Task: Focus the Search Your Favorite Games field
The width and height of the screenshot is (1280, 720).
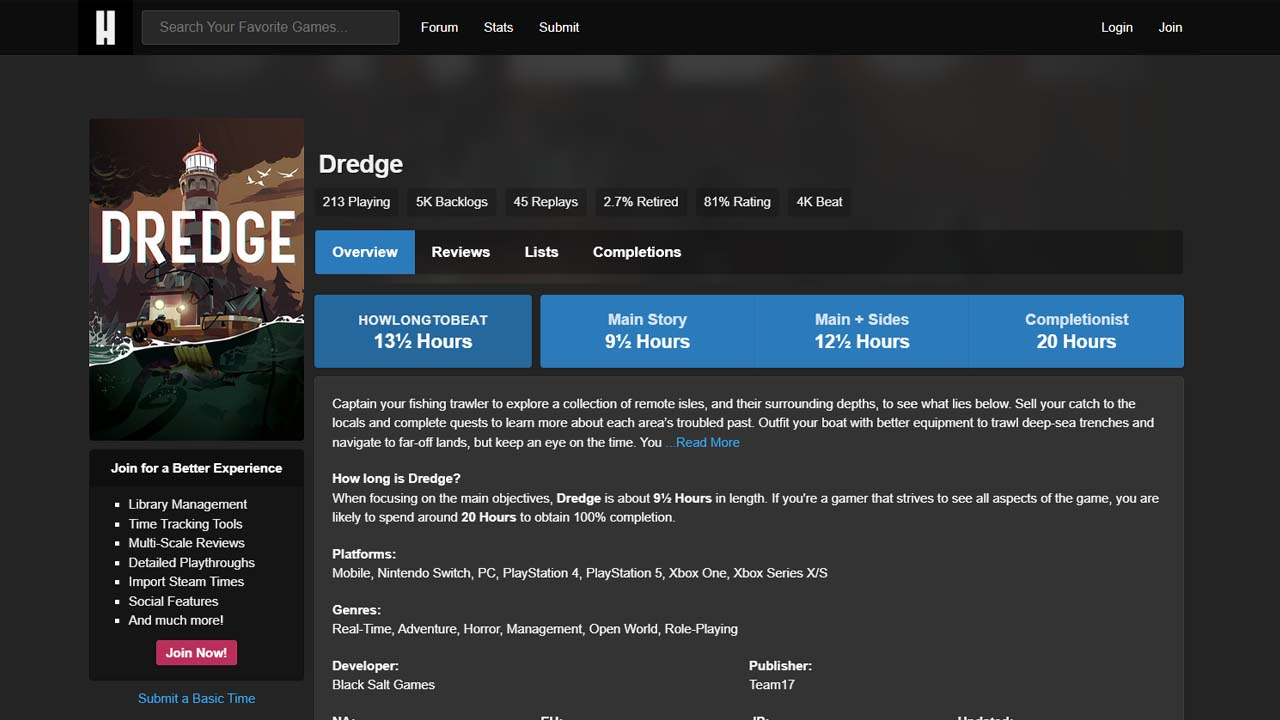Action: 270,27
